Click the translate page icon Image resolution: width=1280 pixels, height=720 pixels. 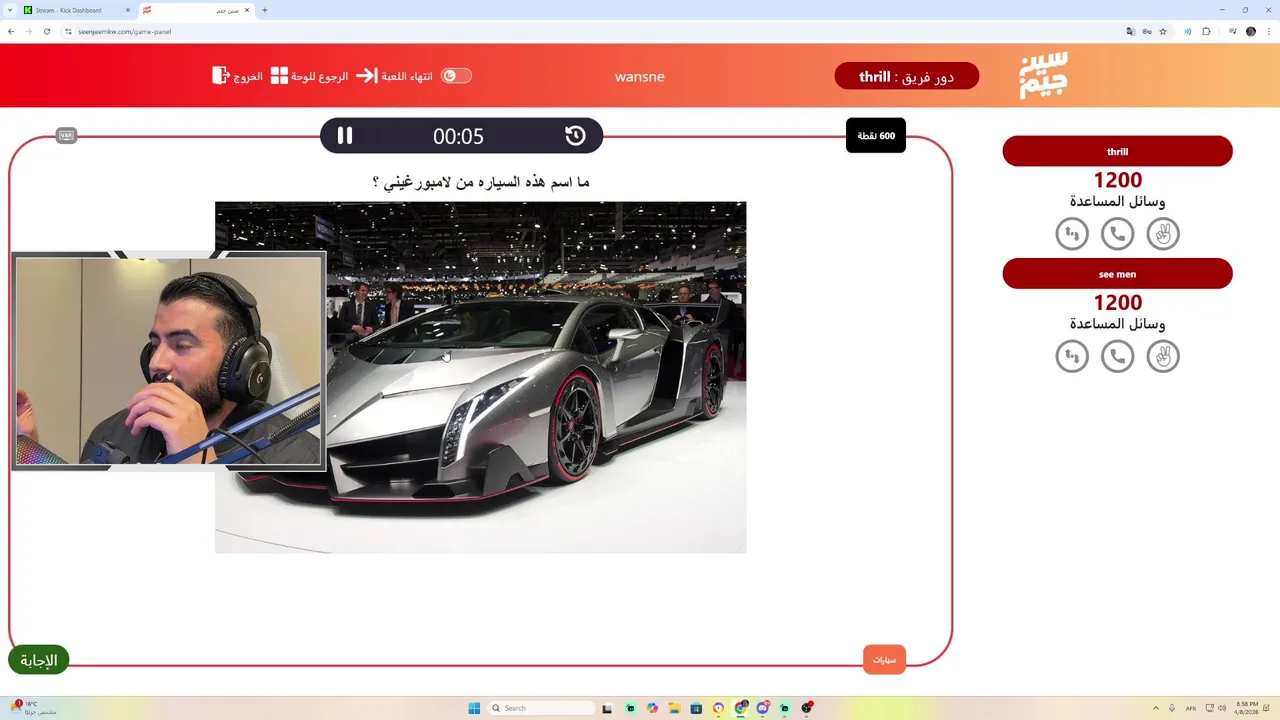point(1131,31)
